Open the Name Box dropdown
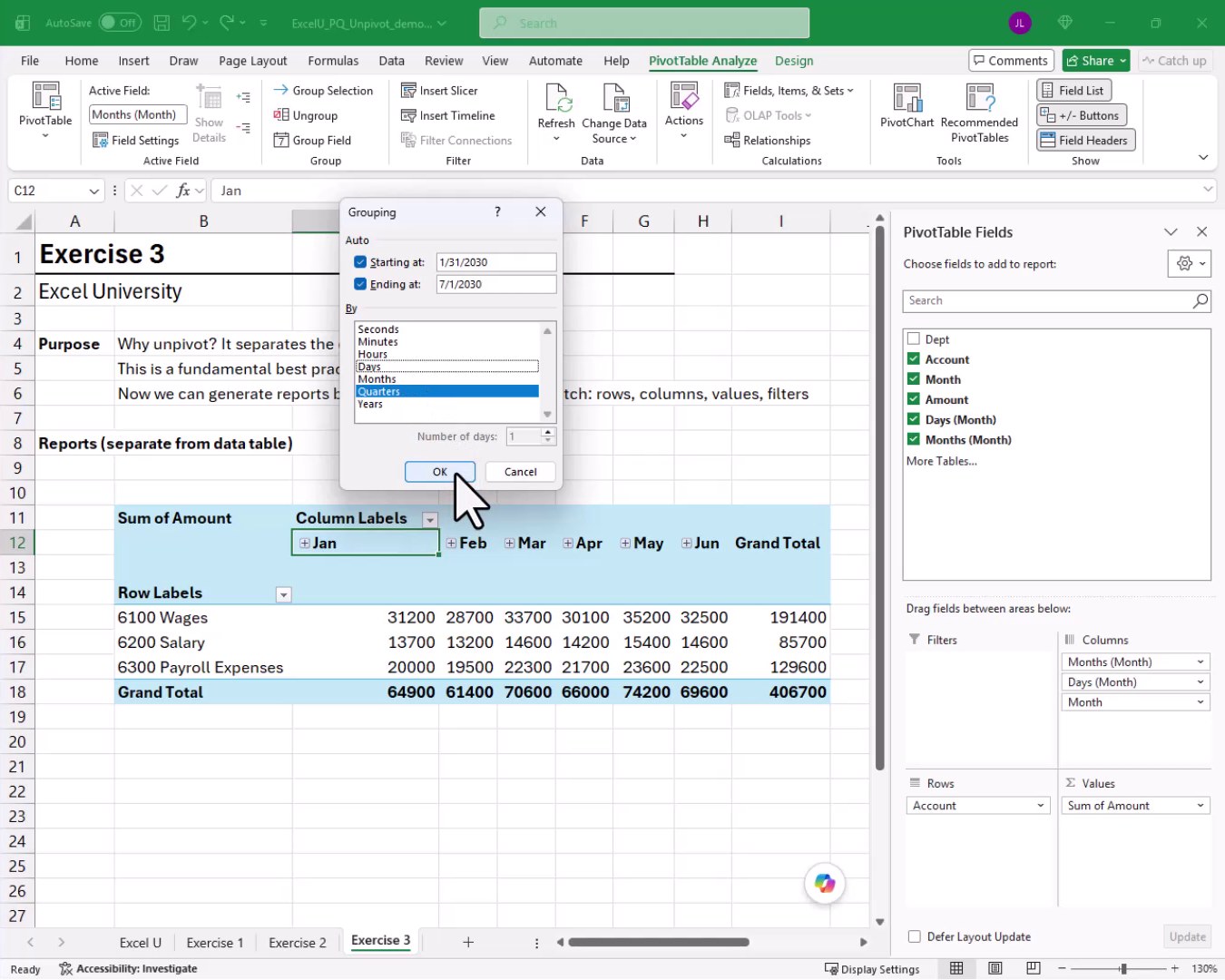Viewport: 1225px width, 980px height. [x=93, y=191]
